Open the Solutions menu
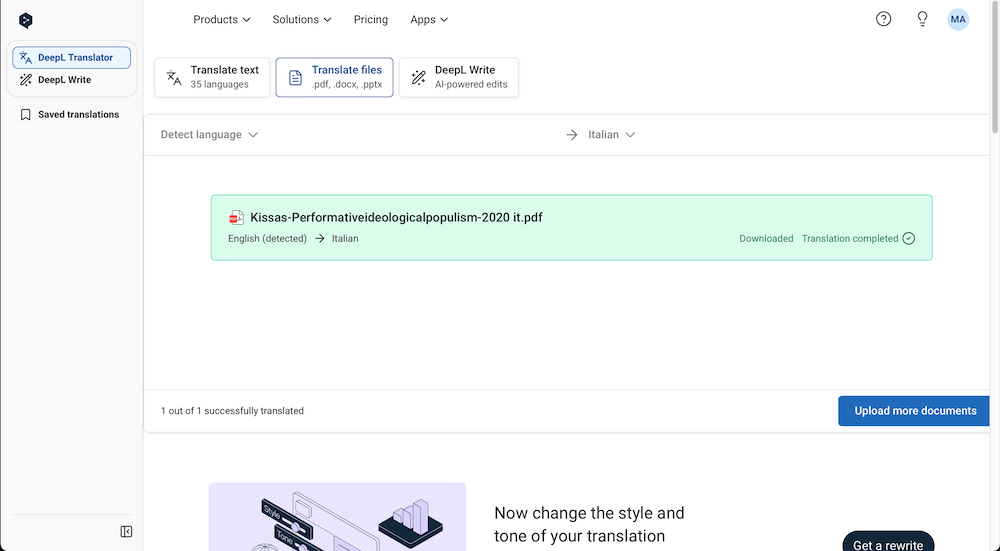The height and width of the screenshot is (551, 1000). tap(302, 20)
